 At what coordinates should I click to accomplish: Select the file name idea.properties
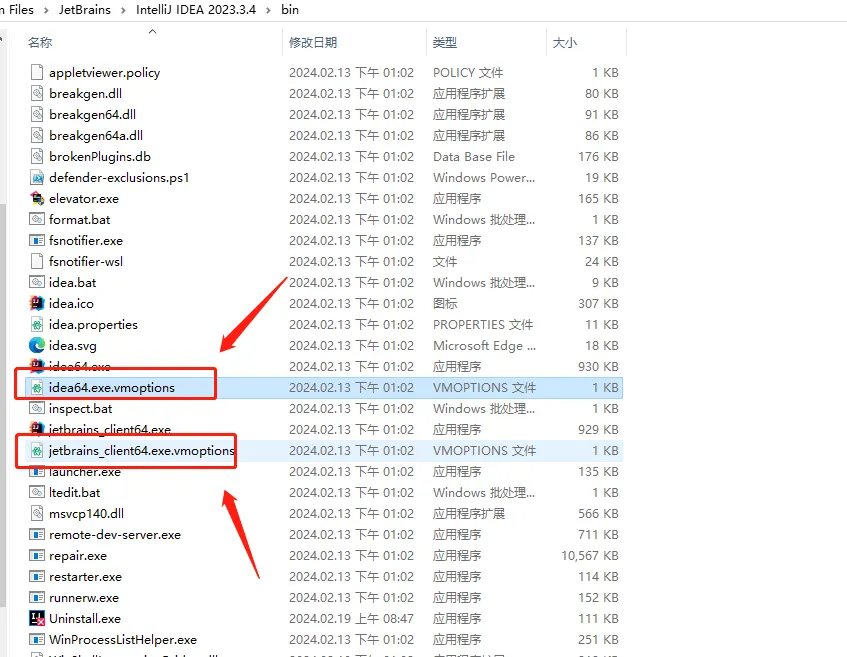93,325
